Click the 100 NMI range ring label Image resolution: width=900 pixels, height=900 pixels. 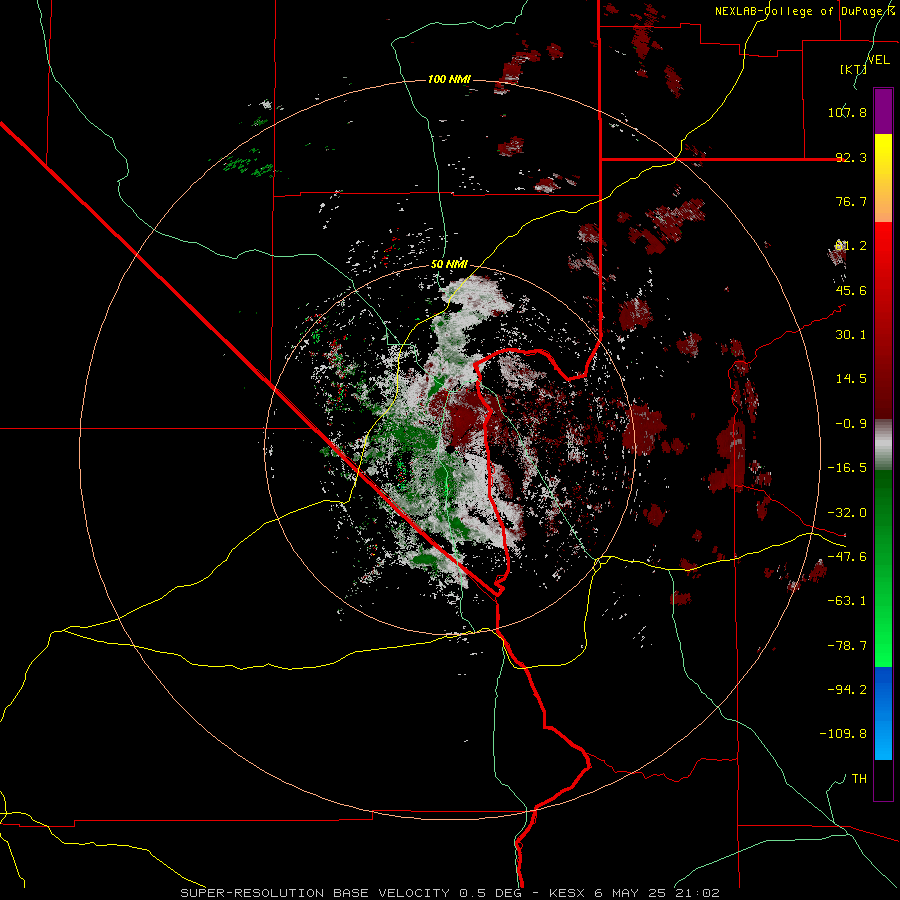pos(449,79)
